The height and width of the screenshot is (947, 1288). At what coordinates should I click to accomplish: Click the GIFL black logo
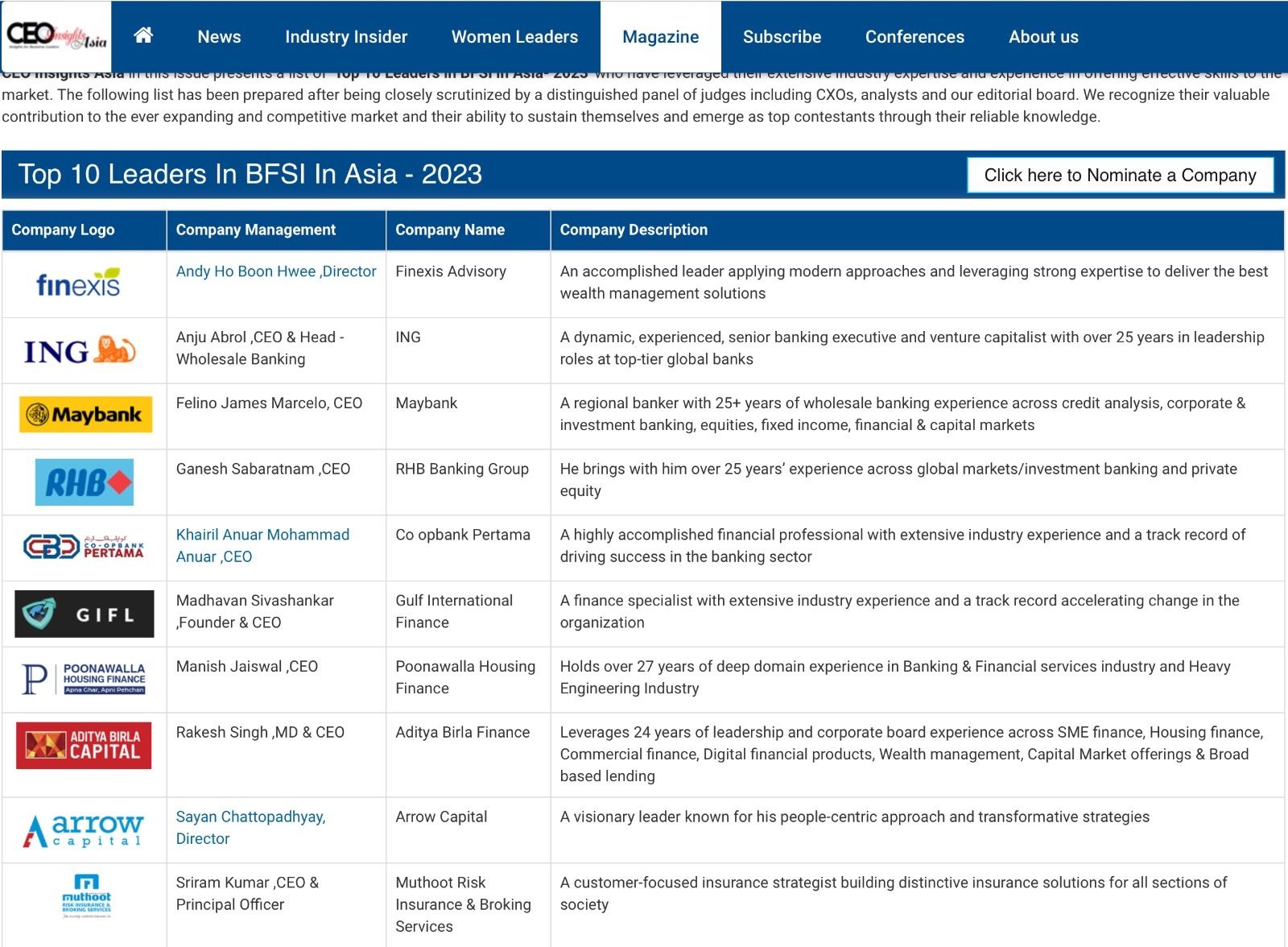point(85,614)
